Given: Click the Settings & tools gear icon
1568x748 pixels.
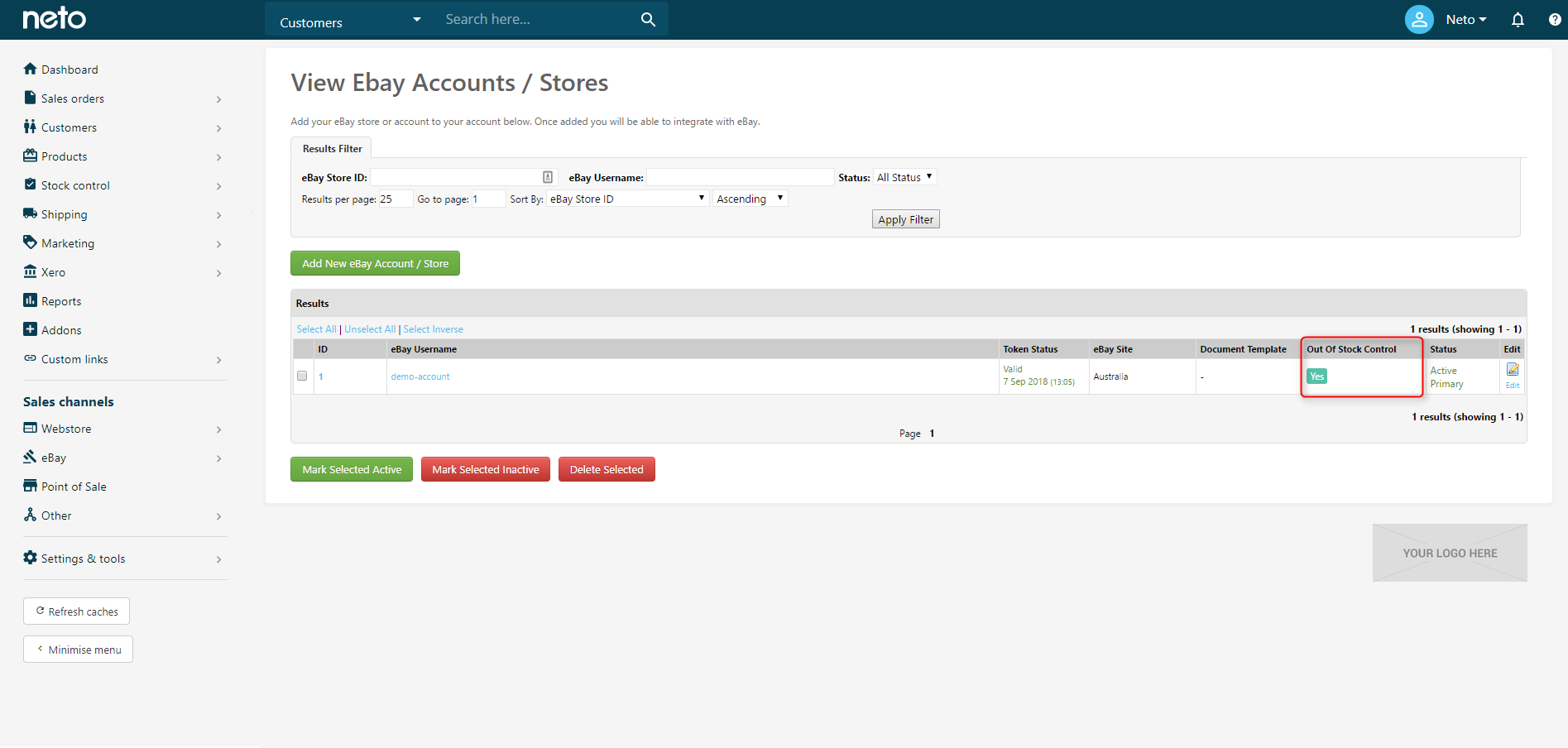Looking at the screenshot, I should click(x=31, y=558).
